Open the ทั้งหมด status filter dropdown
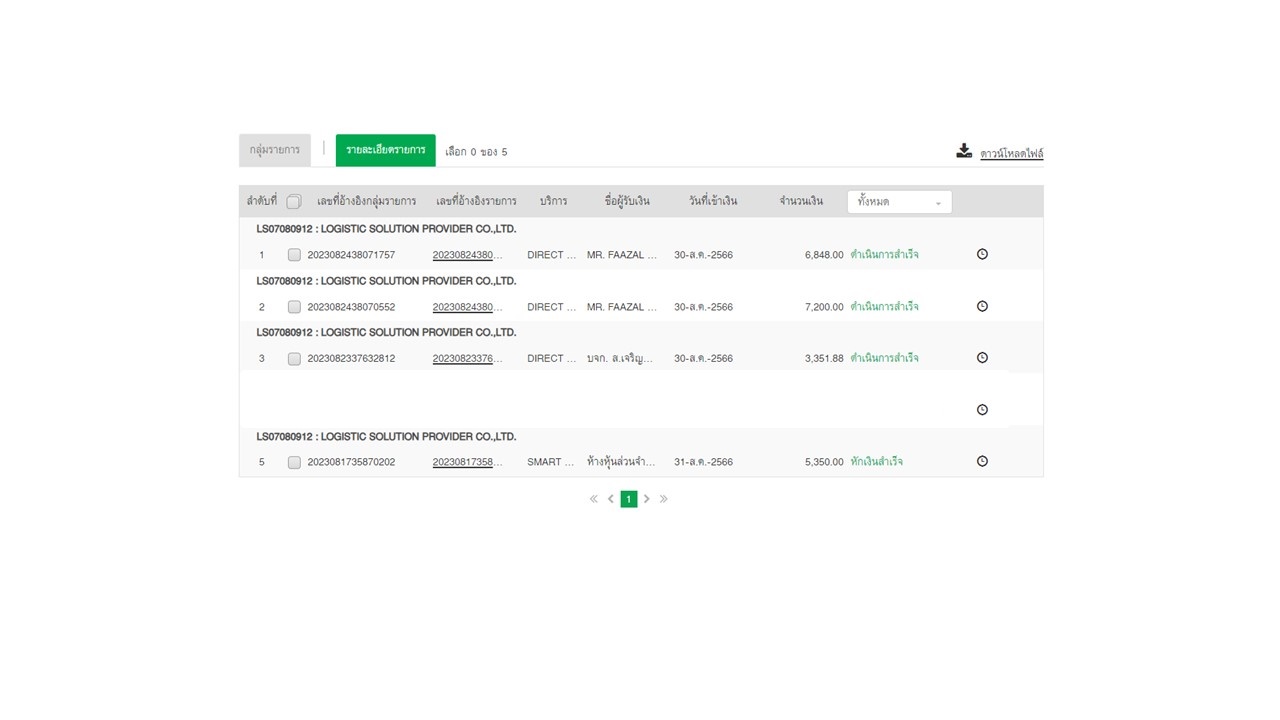Screen dimensions: 1280x720 click(x=899, y=202)
